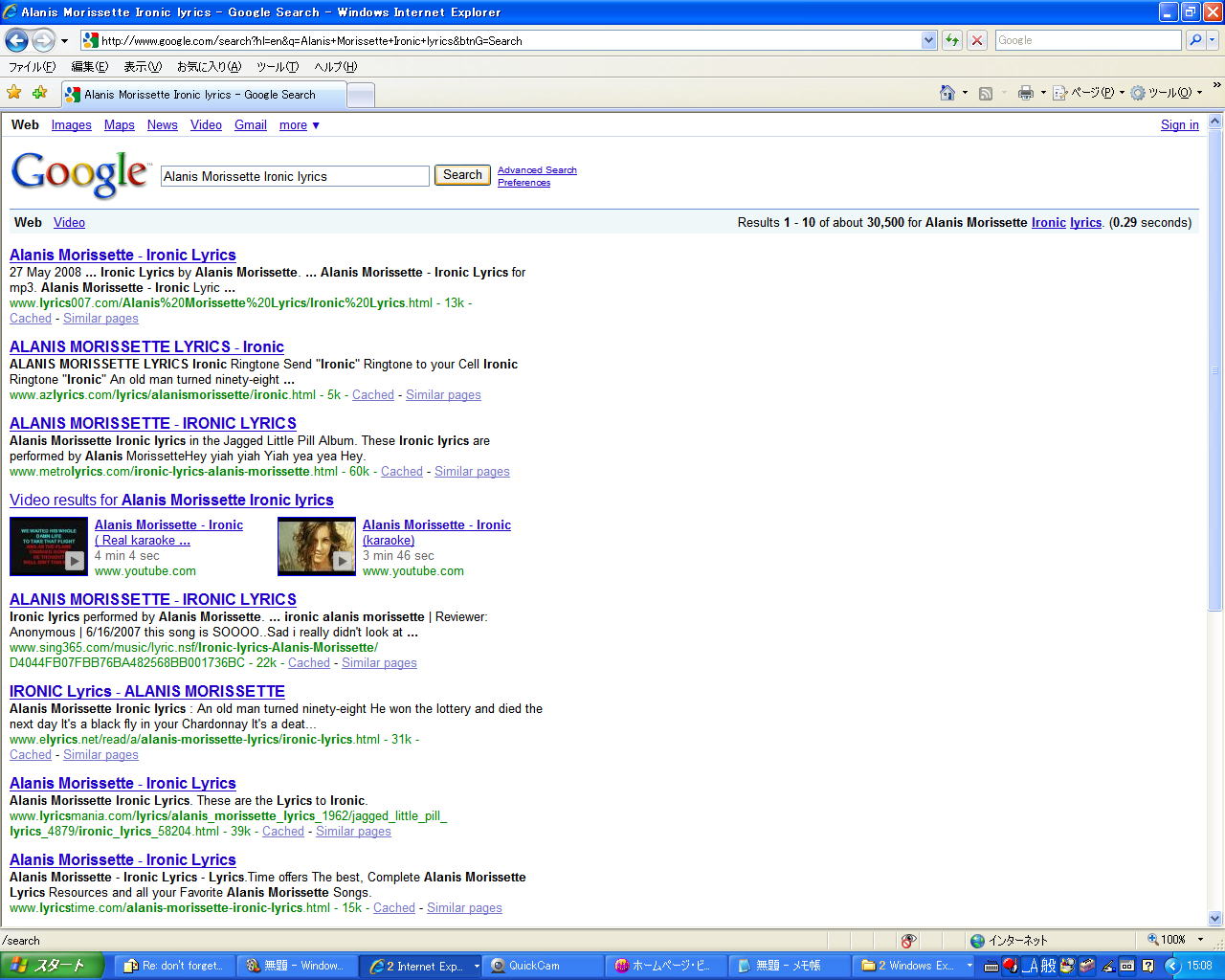Open the ツール menu in menu bar
Viewport: 1225px width, 980px height.
[x=277, y=67]
